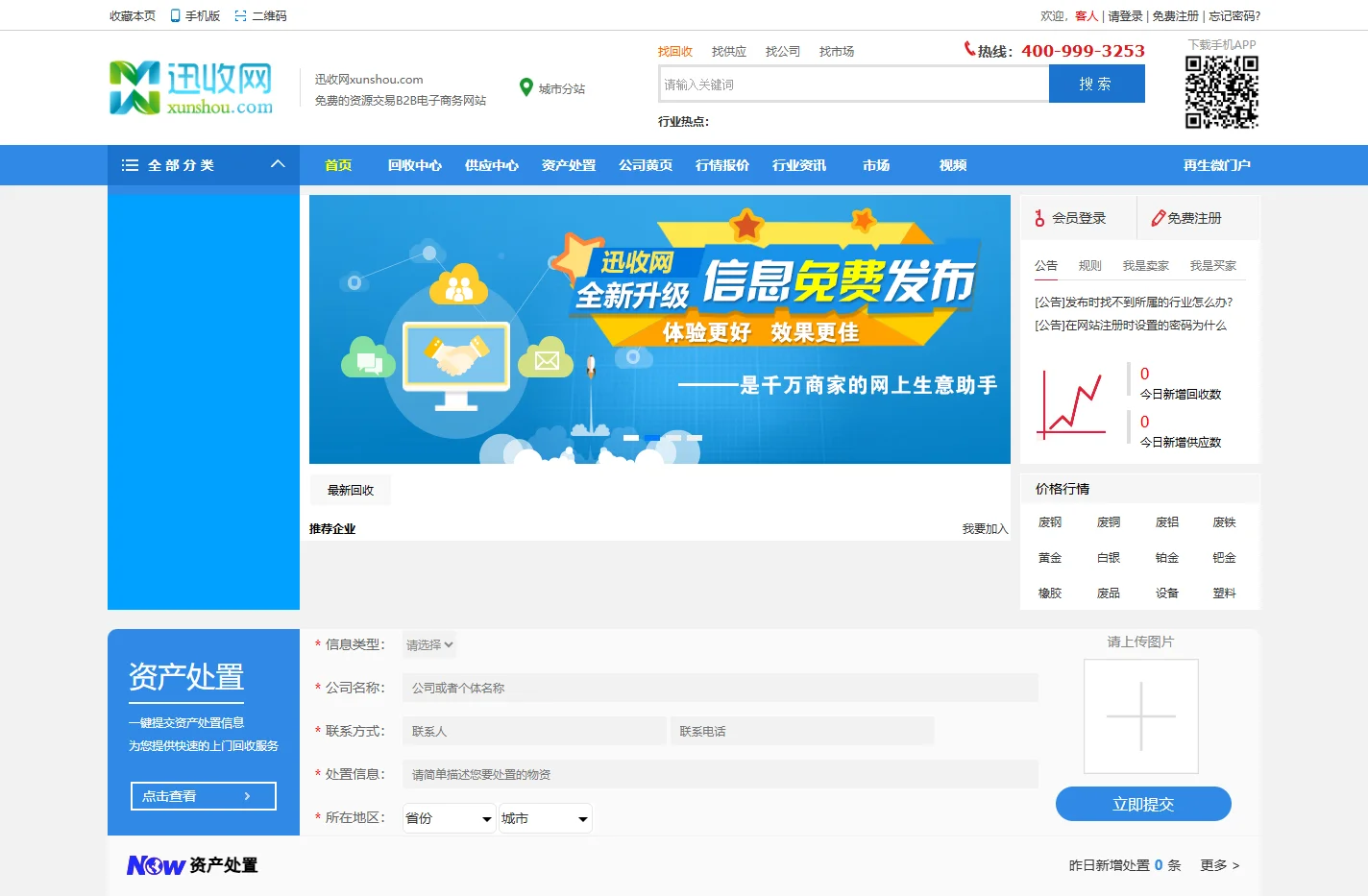Screen dimensions: 1368x896
Task: Switch to the 我是卖家 tab
Action: point(1146,266)
